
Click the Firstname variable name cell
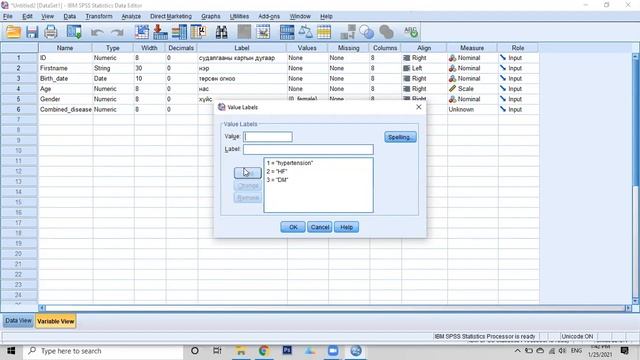point(65,68)
